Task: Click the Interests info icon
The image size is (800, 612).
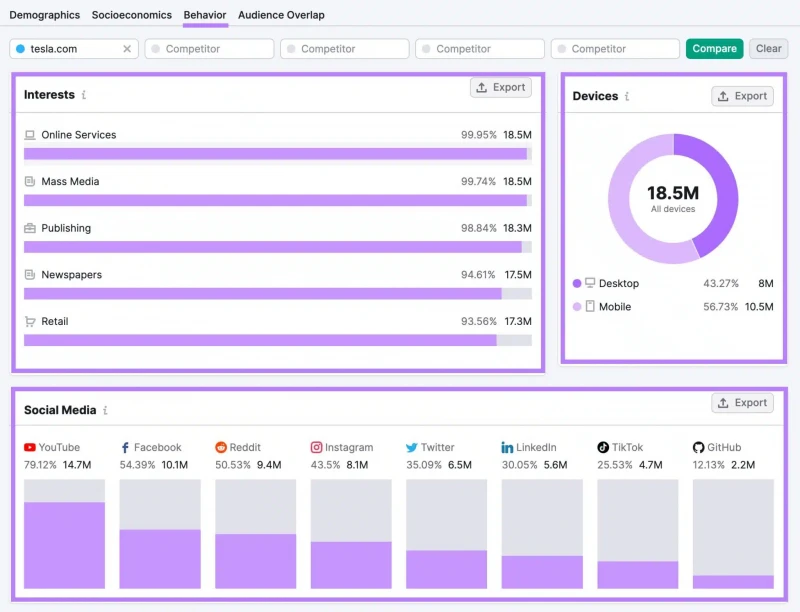Action: pyautogui.click(x=84, y=95)
